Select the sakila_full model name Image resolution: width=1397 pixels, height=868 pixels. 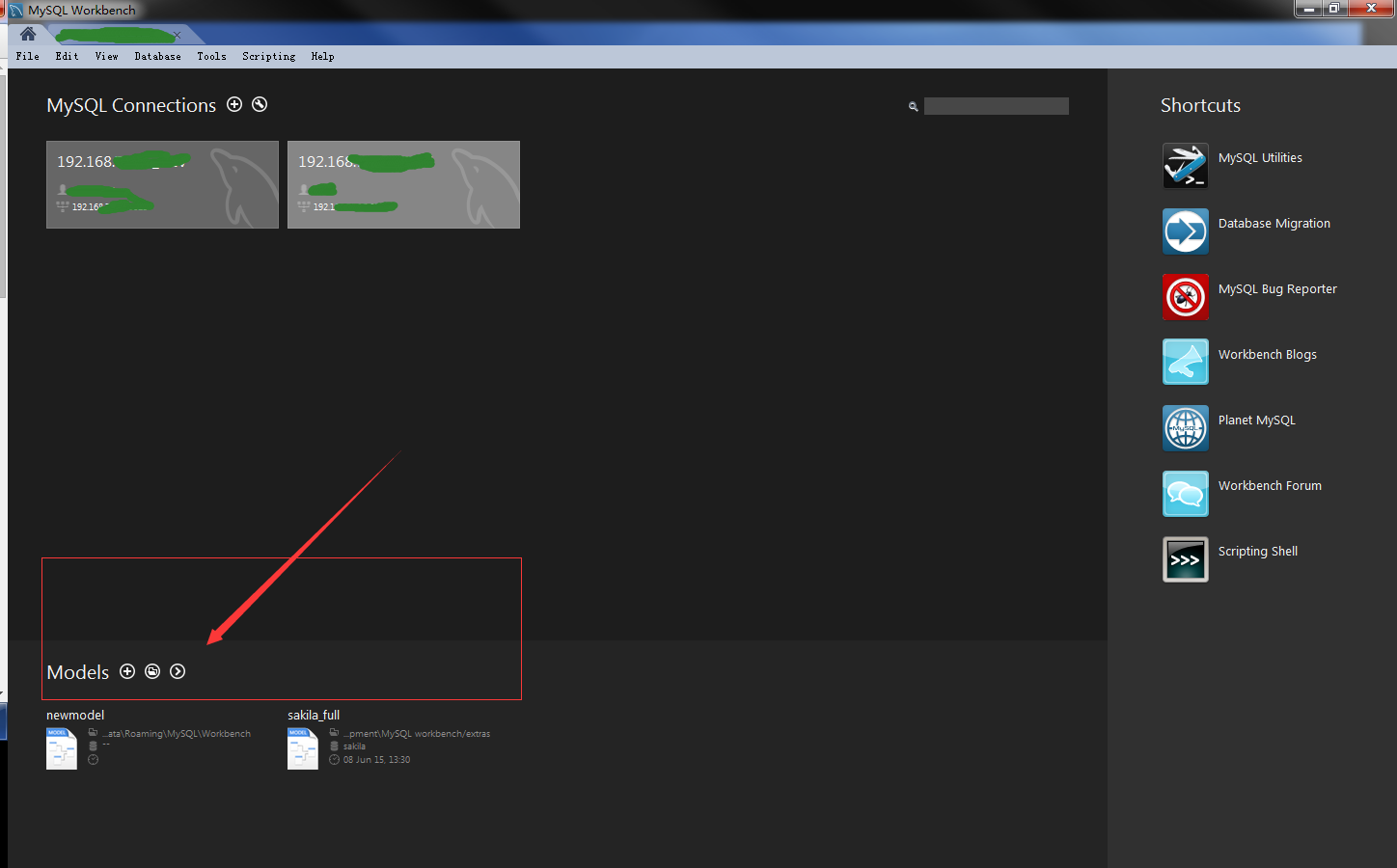coord(314,715)
